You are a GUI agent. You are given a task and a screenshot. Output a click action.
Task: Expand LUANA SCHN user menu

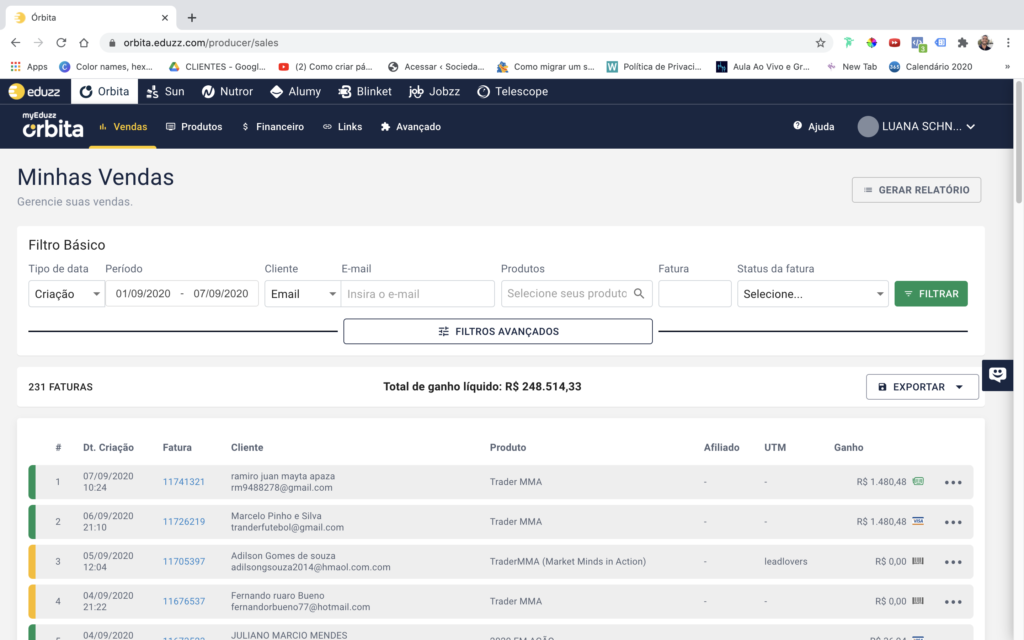click(916, 127)
